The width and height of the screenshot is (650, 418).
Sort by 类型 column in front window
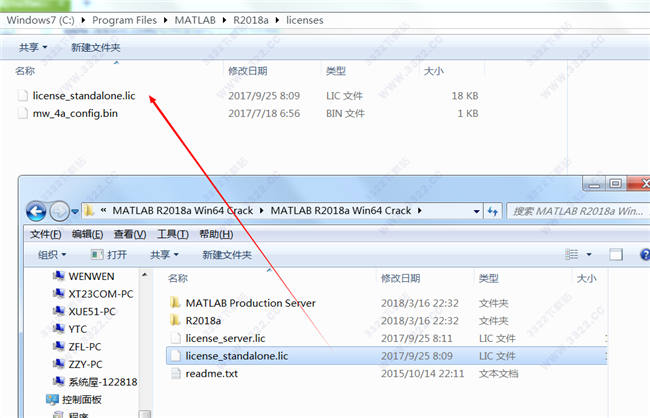point(489,278)
